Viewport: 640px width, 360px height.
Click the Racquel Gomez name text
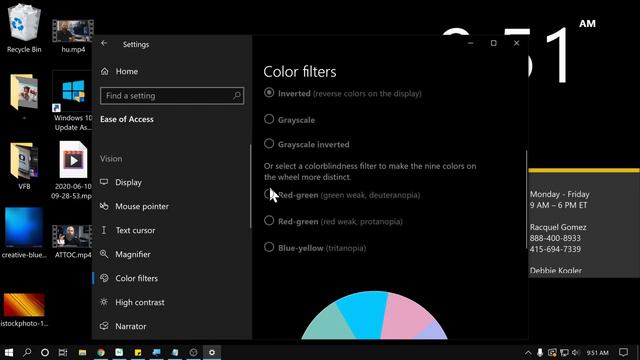coord(558,227)
